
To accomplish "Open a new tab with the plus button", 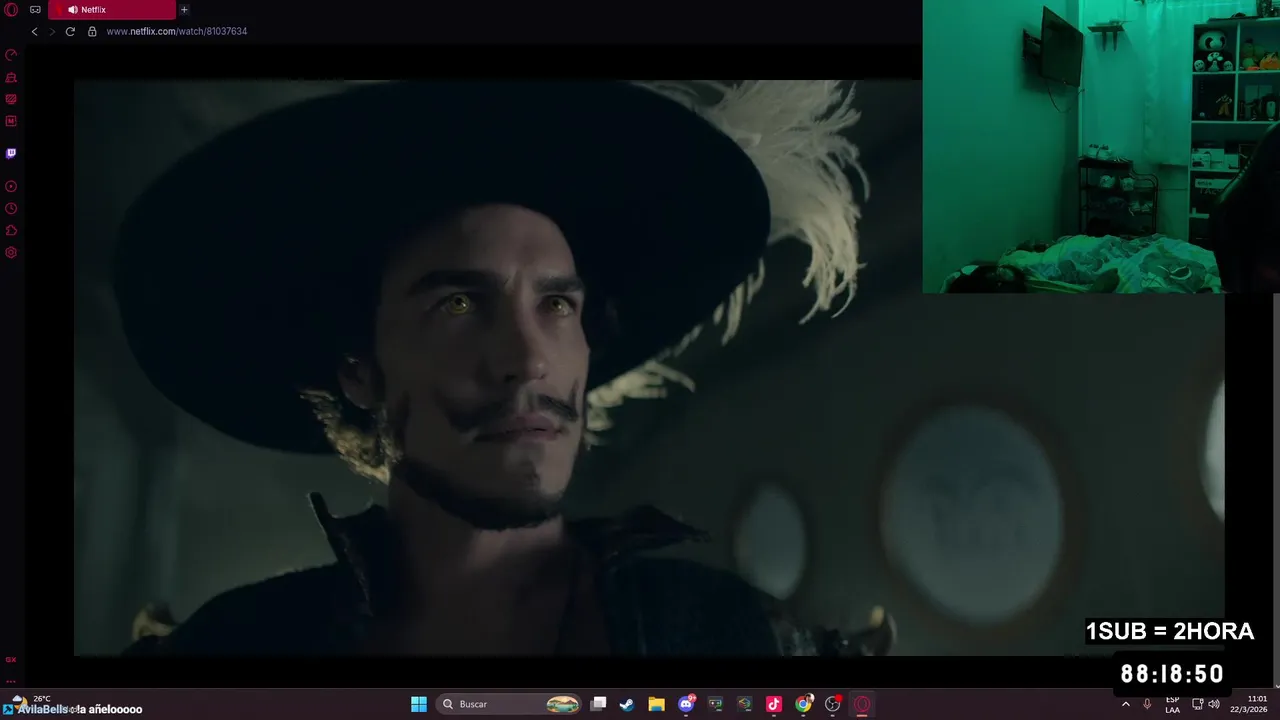I will (x=184, y=10).
